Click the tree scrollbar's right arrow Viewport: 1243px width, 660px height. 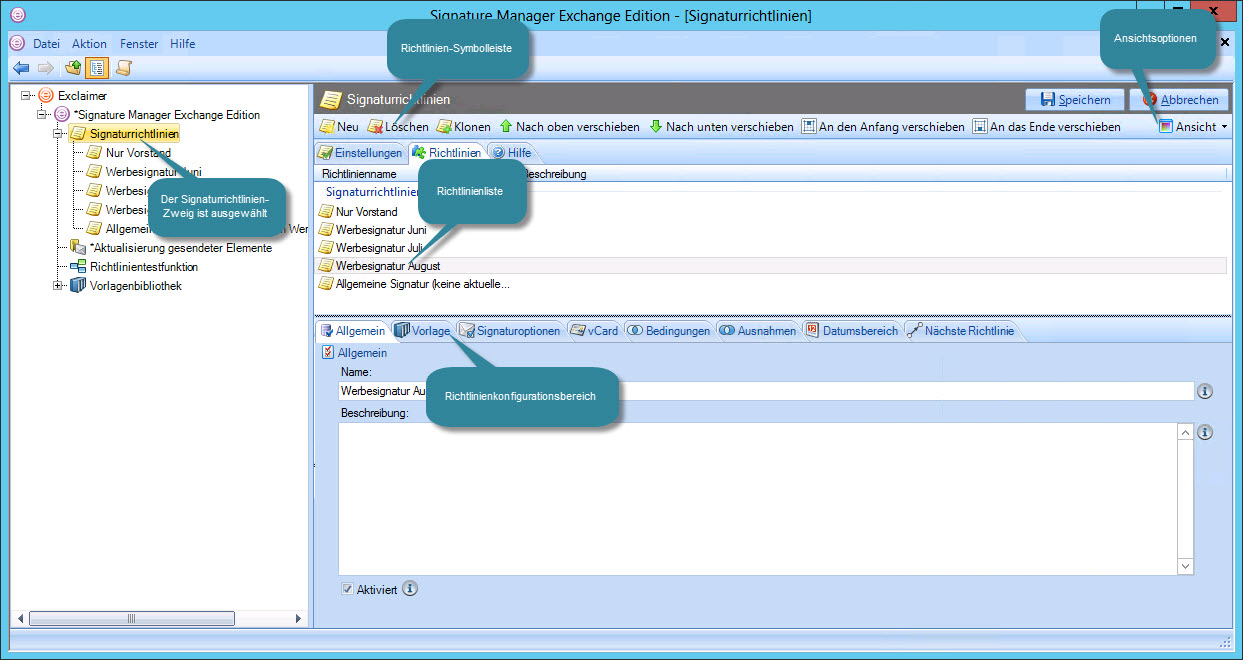[x=298, y=619]
